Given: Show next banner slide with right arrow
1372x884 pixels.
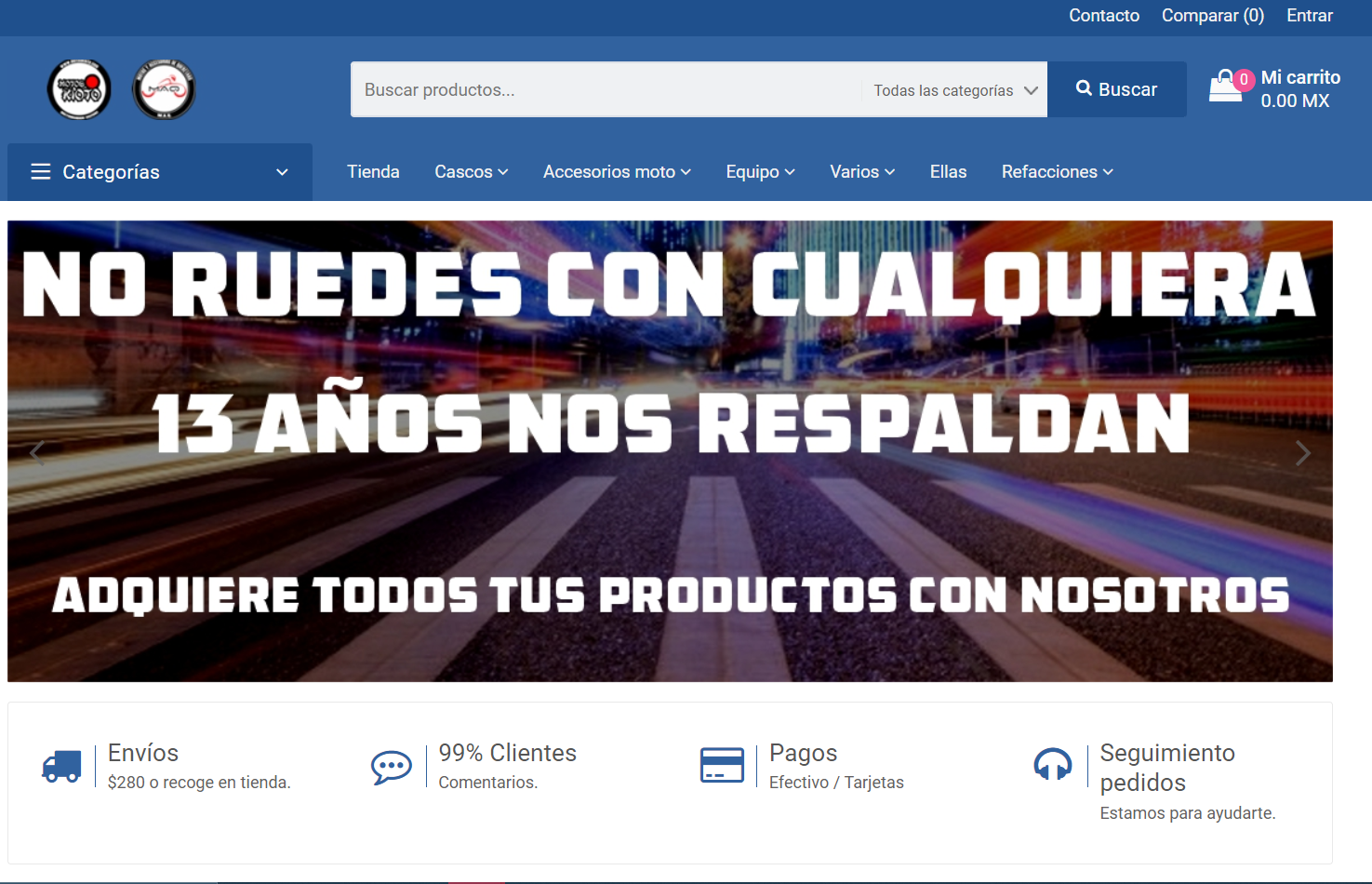Looking at the screenshot, I should (1303, 453).
